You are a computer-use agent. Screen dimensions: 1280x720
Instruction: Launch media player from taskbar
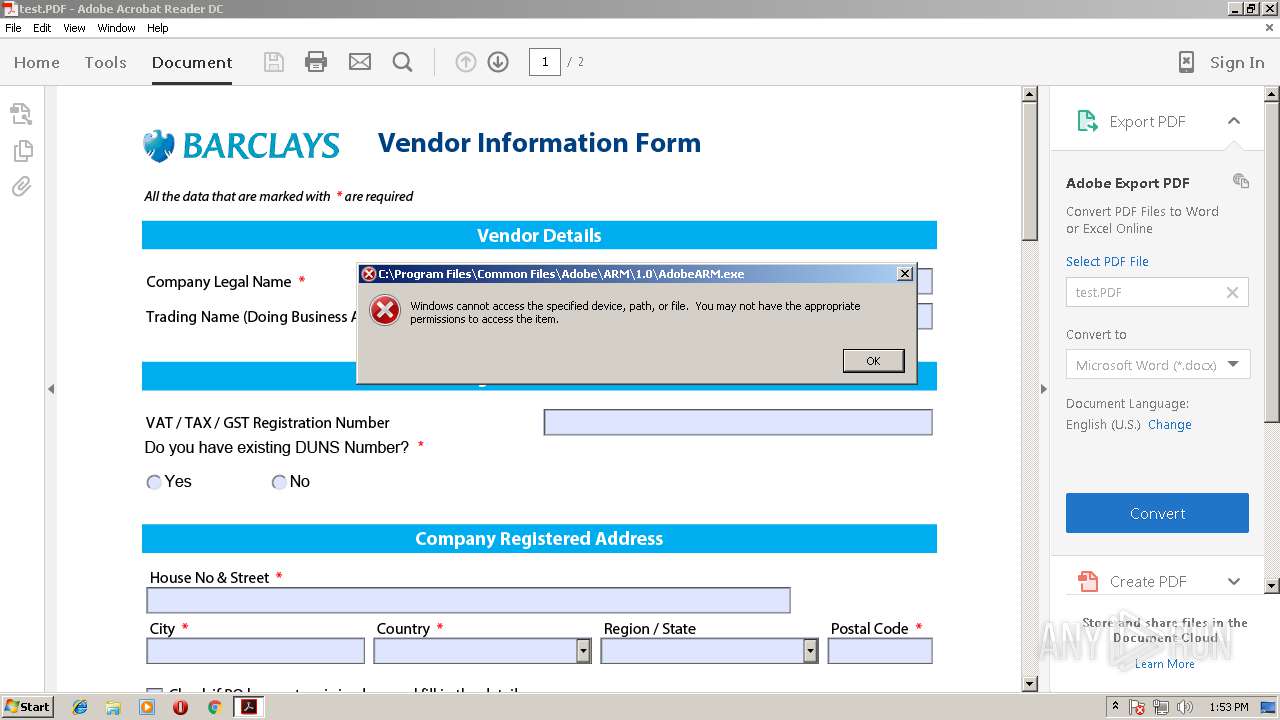(147, 707)
